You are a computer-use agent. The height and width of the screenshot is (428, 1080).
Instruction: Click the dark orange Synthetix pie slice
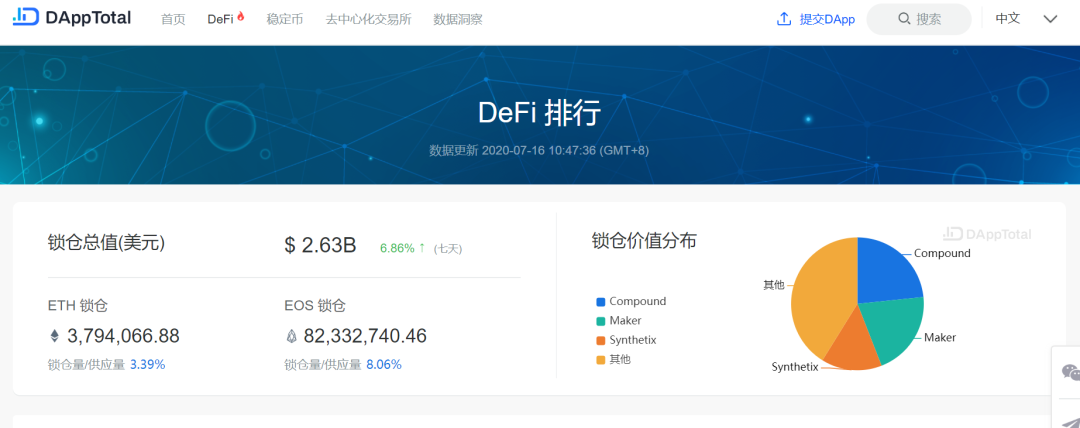point(851,342)
